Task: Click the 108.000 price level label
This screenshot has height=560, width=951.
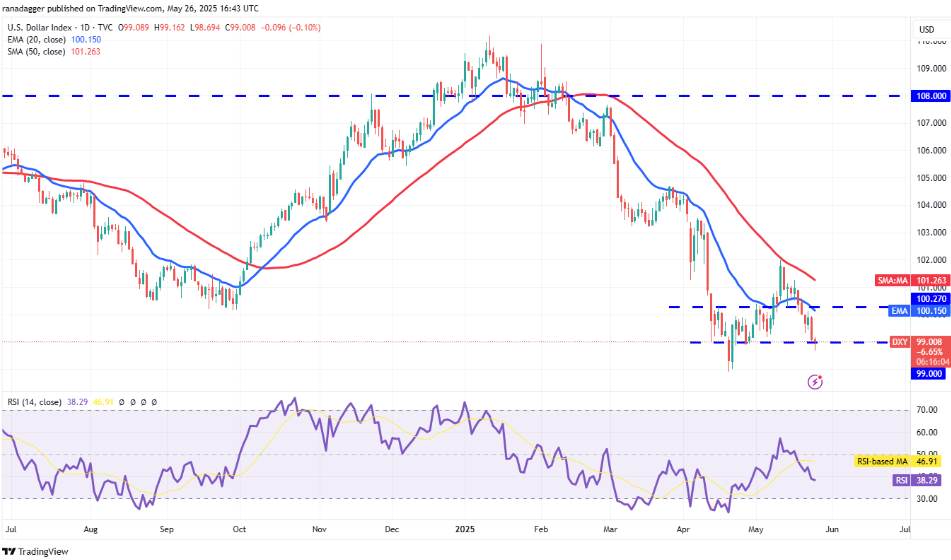Action: click(x=930, y=96)
